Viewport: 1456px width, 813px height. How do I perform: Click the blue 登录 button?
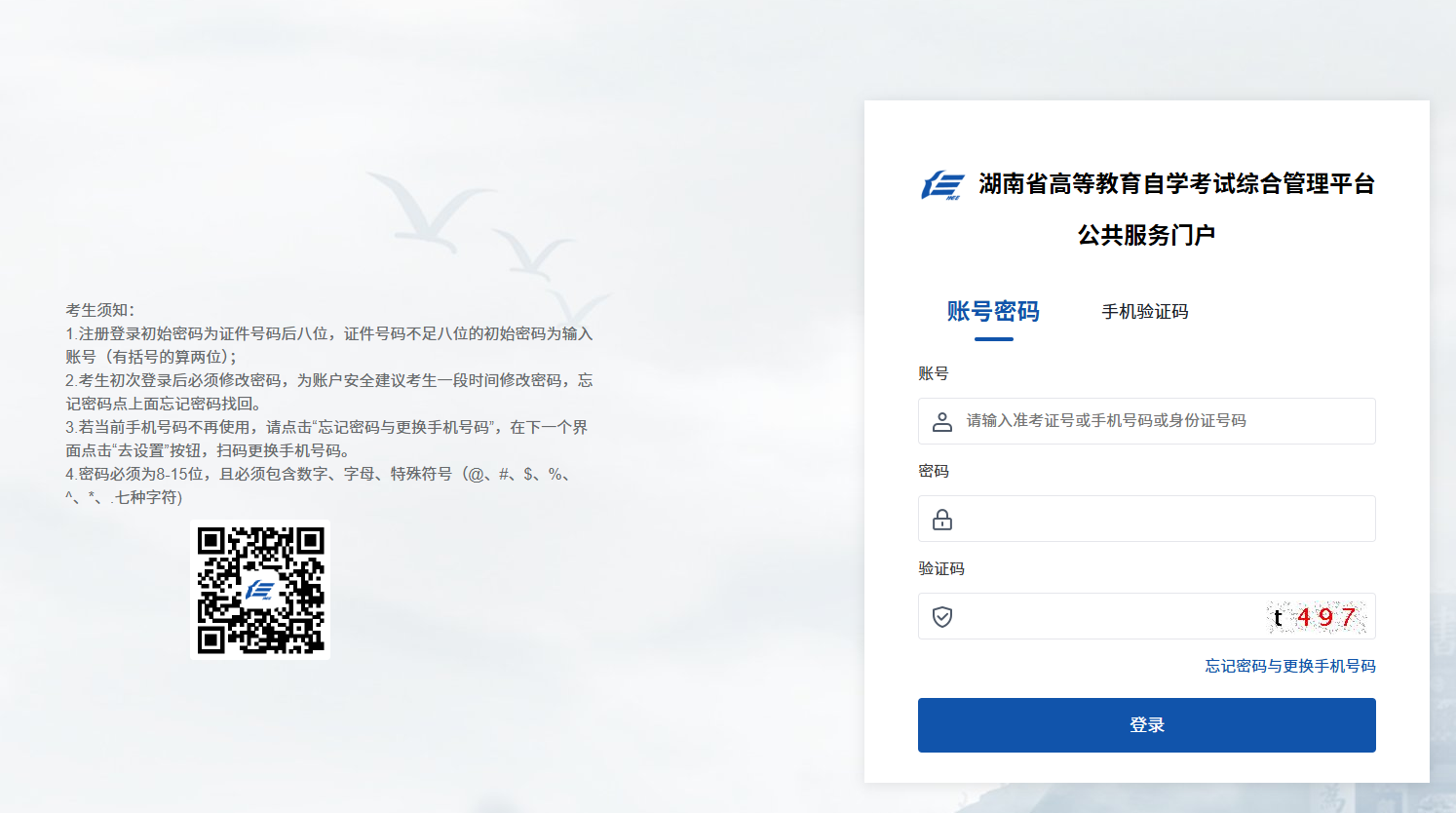(x=1147, y=725)
